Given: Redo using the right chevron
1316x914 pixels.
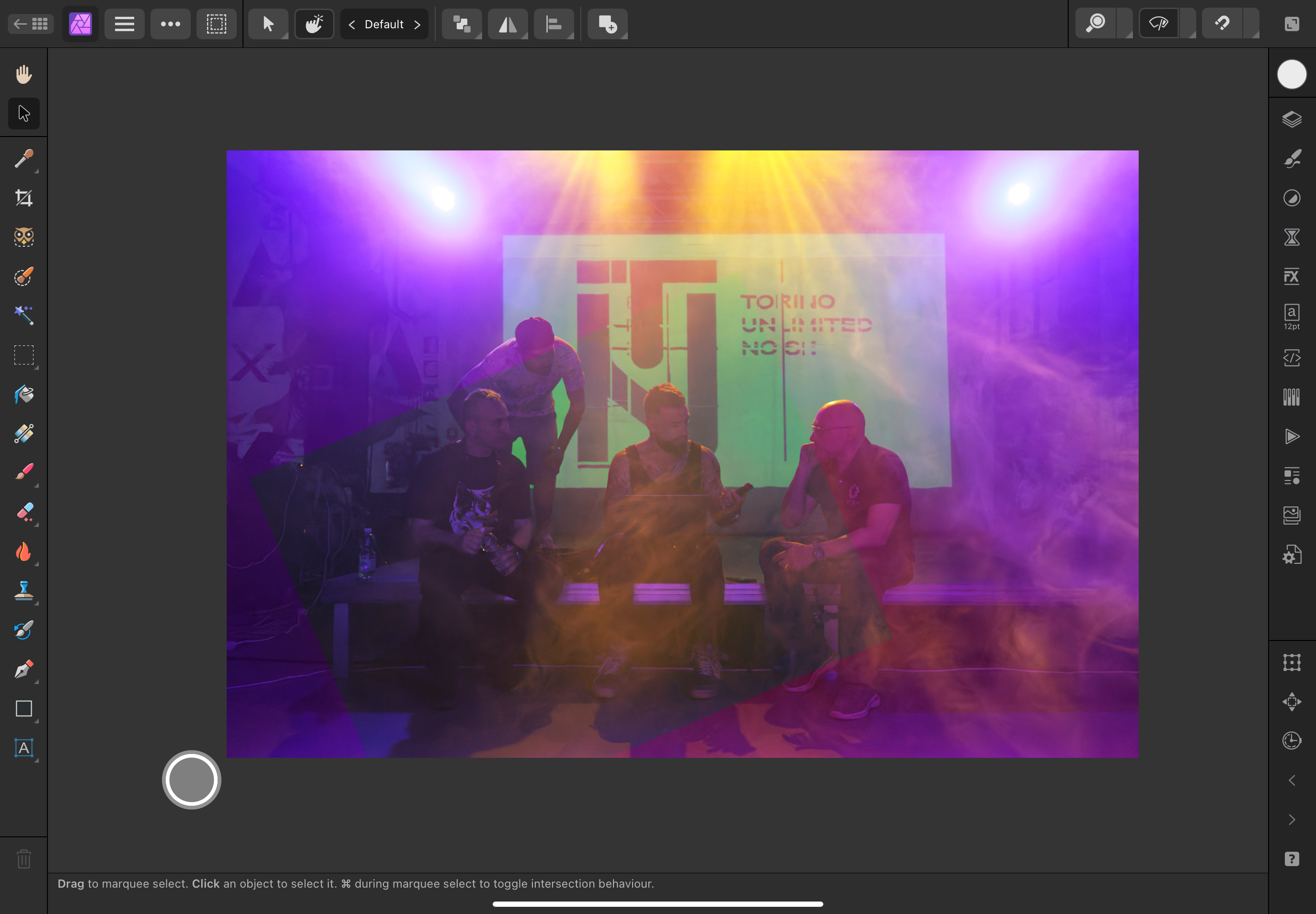Looking at the screenshot, I should (1292, 820).
